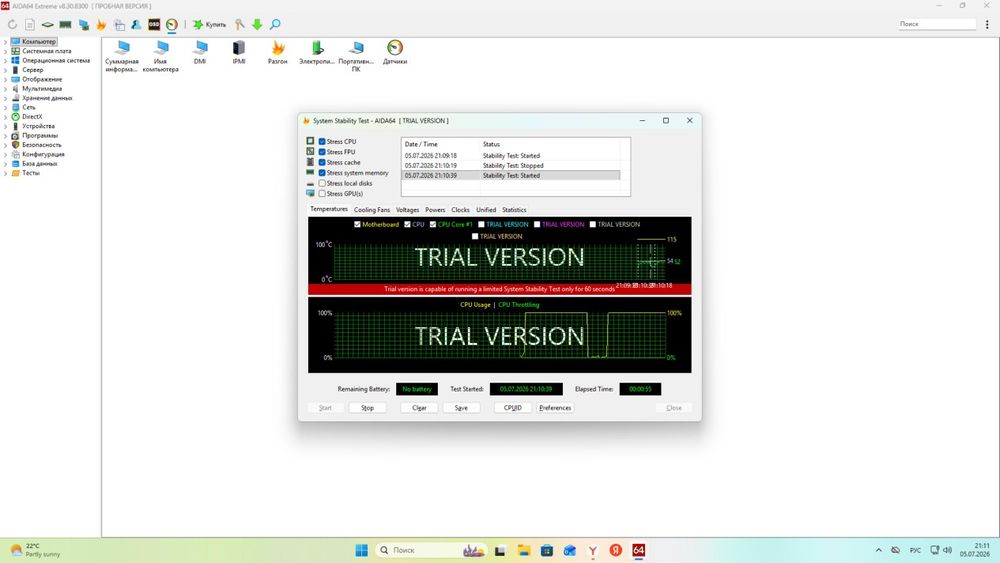This screenshot has height=563, width=1000.
Task: Uncheck Stress CPU checkbox
Action: coord(322,142)
